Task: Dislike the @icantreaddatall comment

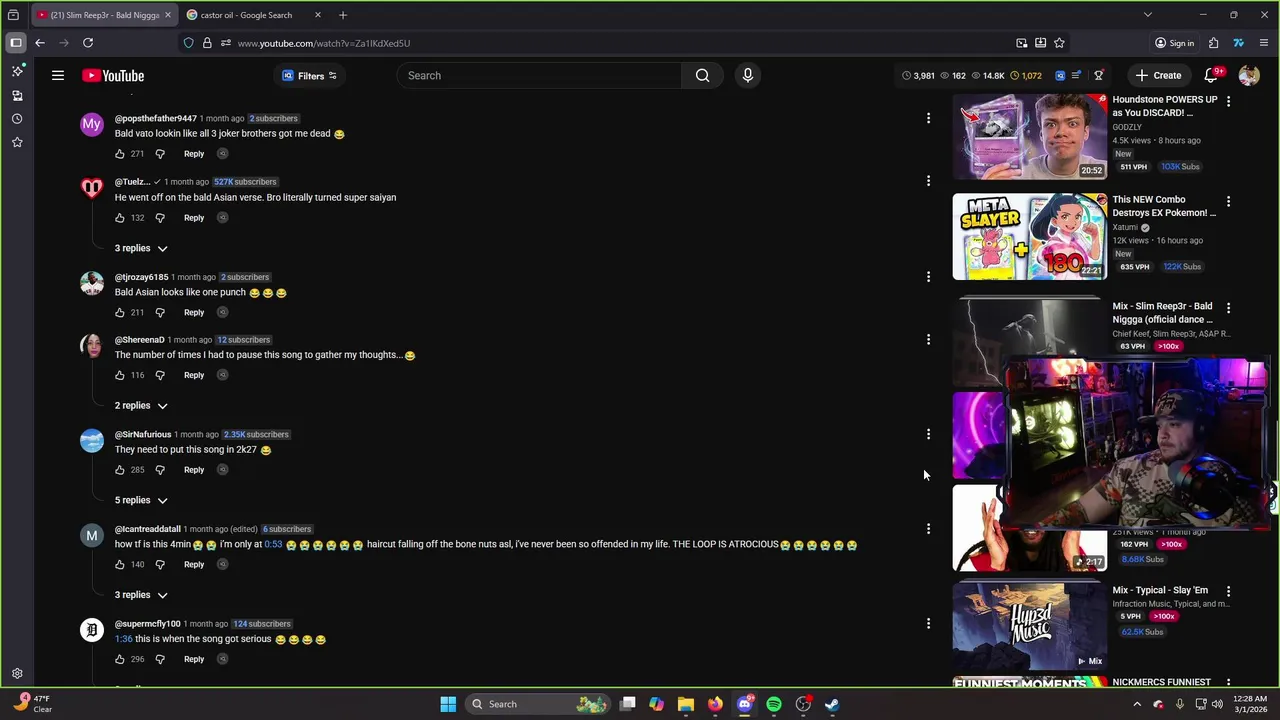Action: (160, 565)
